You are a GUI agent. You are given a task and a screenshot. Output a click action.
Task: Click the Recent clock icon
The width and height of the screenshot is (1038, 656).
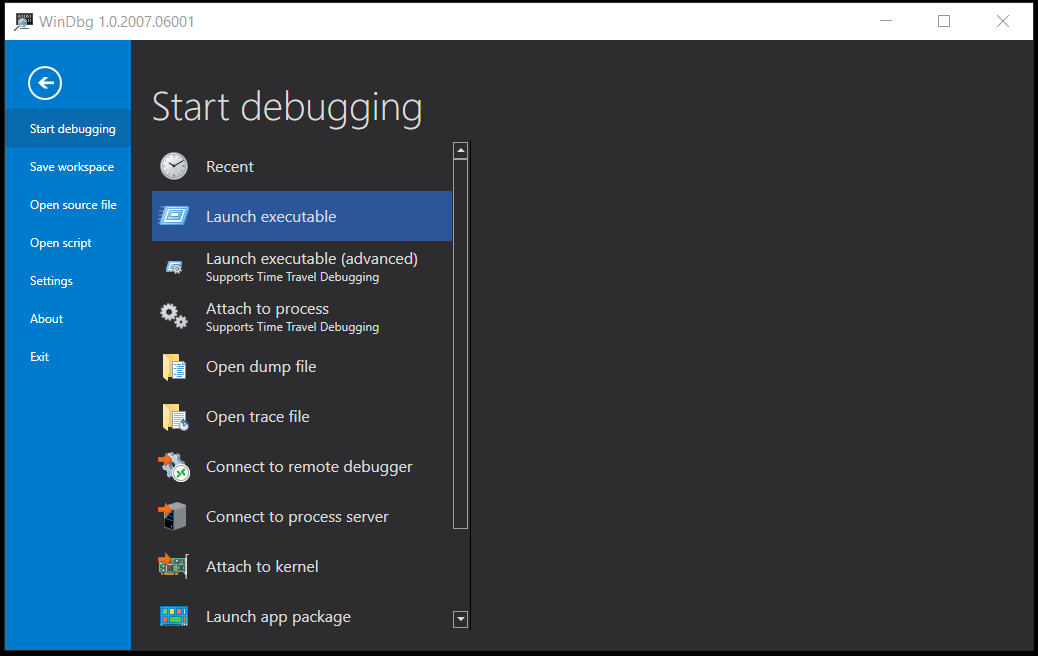(x=173, y=166)
